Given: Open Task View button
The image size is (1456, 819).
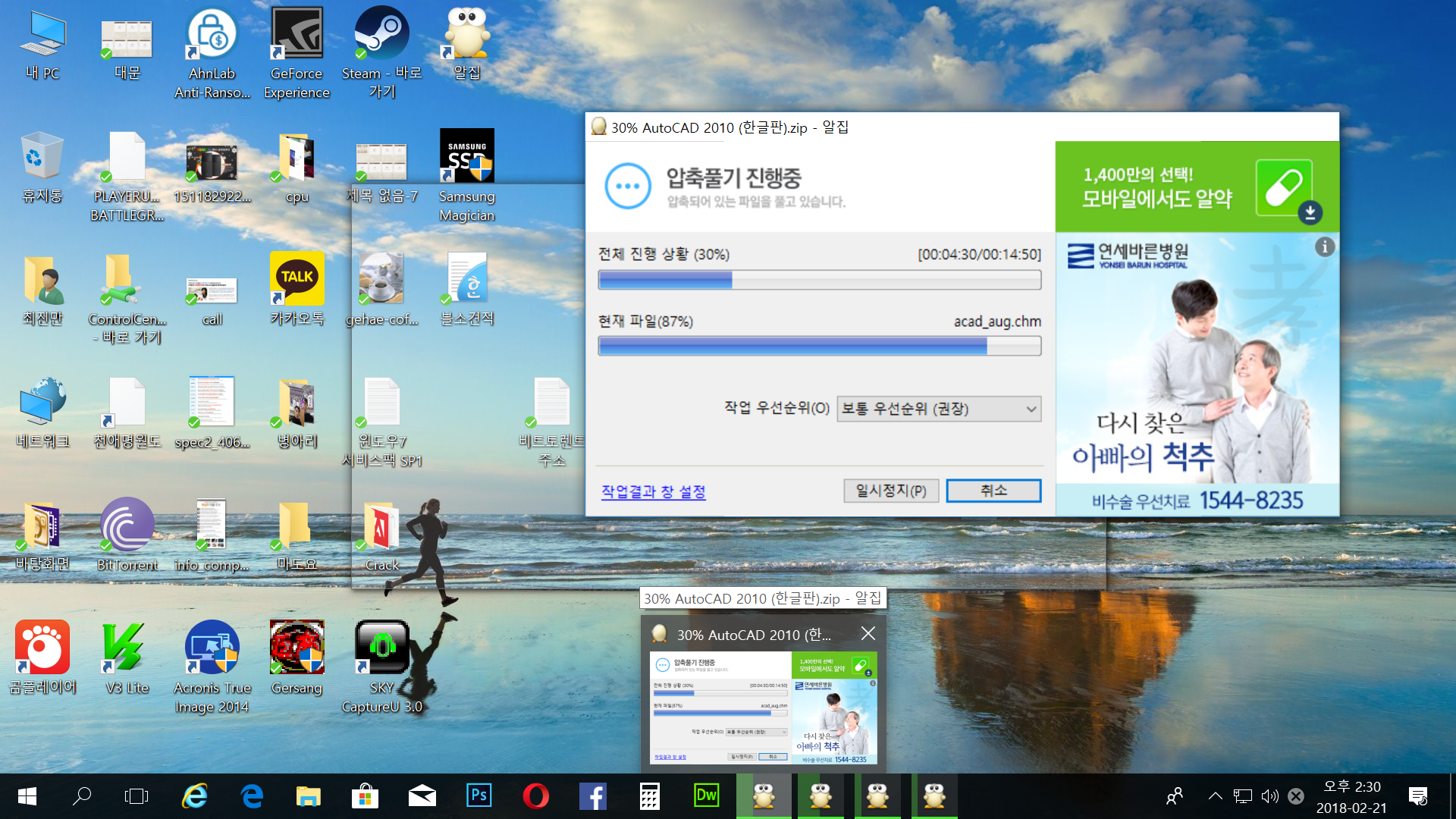Looking at the screenshot, I should tap(136, 795).
